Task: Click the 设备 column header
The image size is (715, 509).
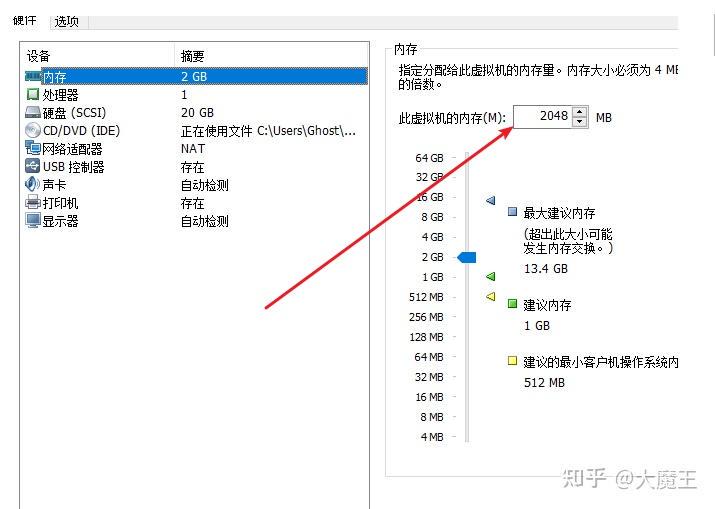Action: click(38, 57)
